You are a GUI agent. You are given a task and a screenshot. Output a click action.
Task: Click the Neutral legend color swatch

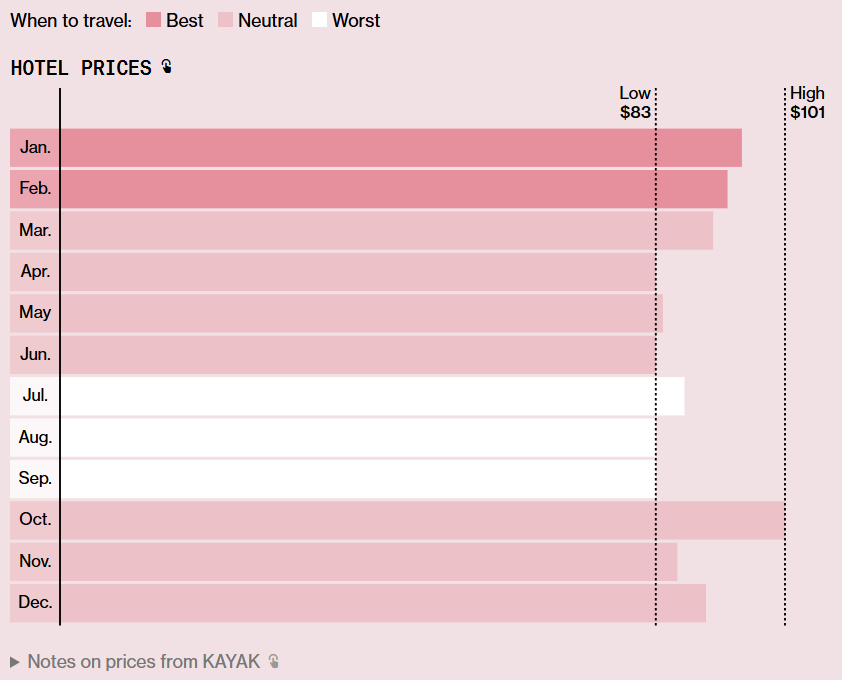click(225, 20)
